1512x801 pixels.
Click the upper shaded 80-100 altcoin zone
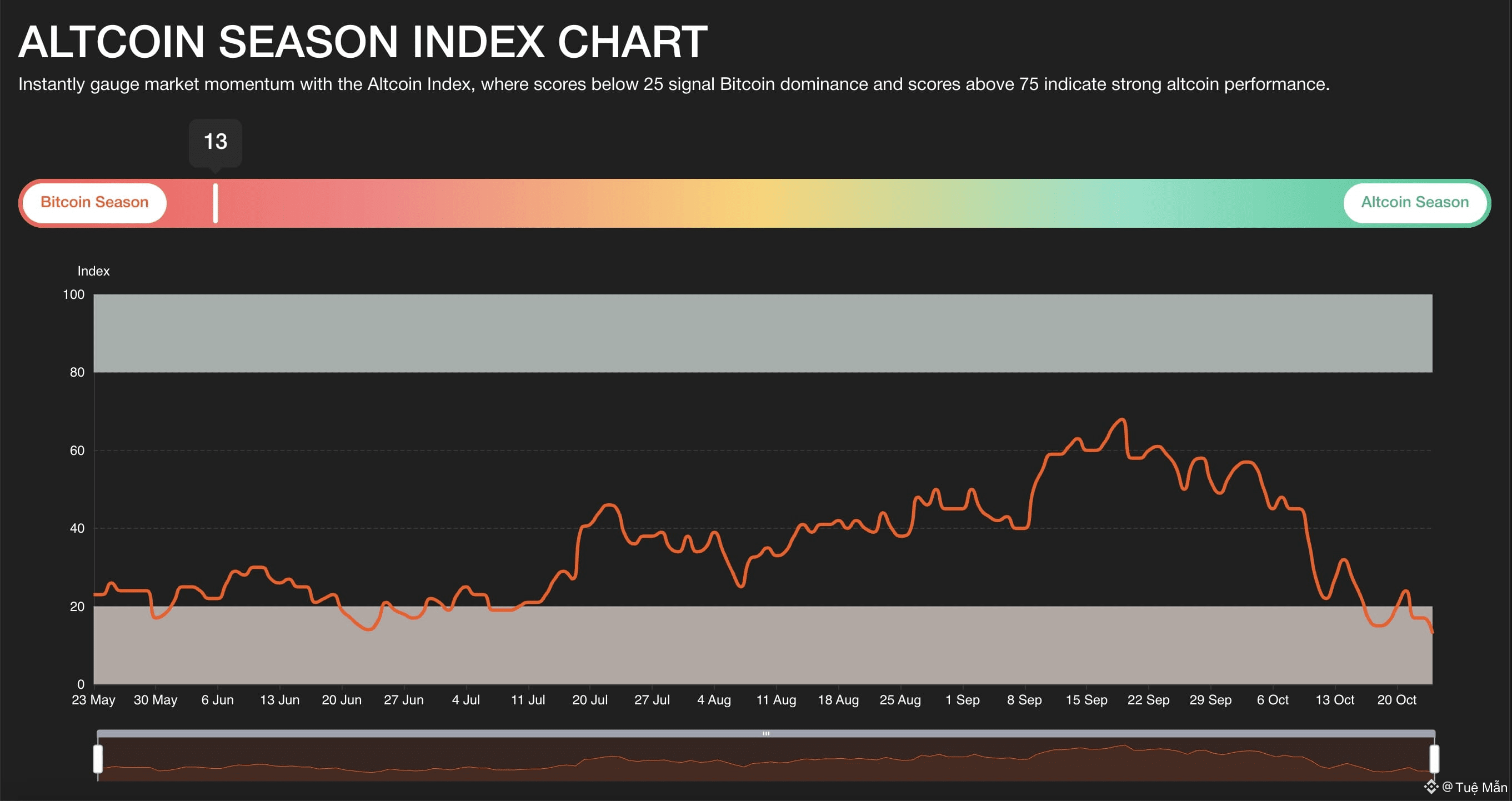pos(763,333)
